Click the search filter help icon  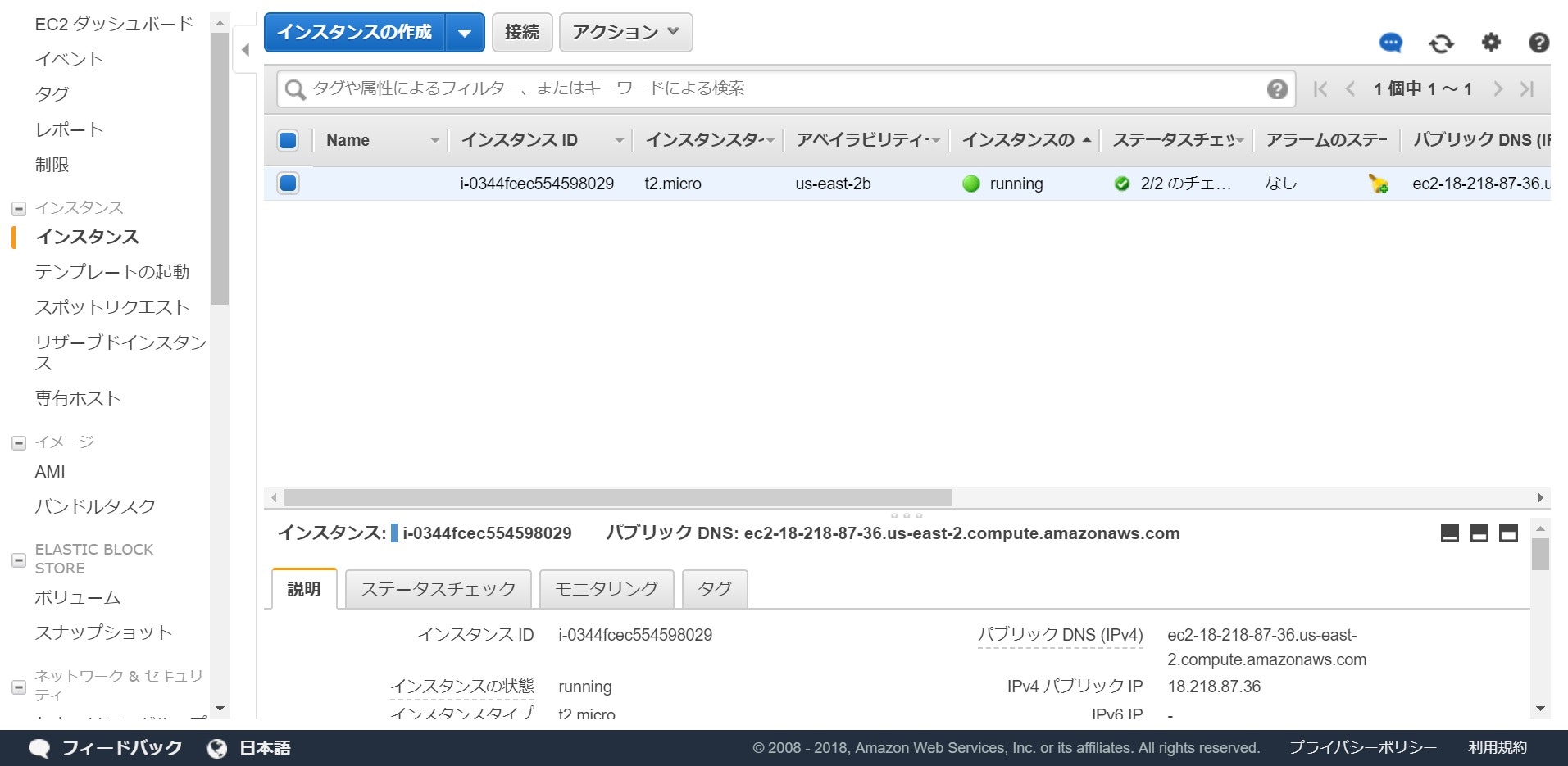click(x=1277, y=89)
